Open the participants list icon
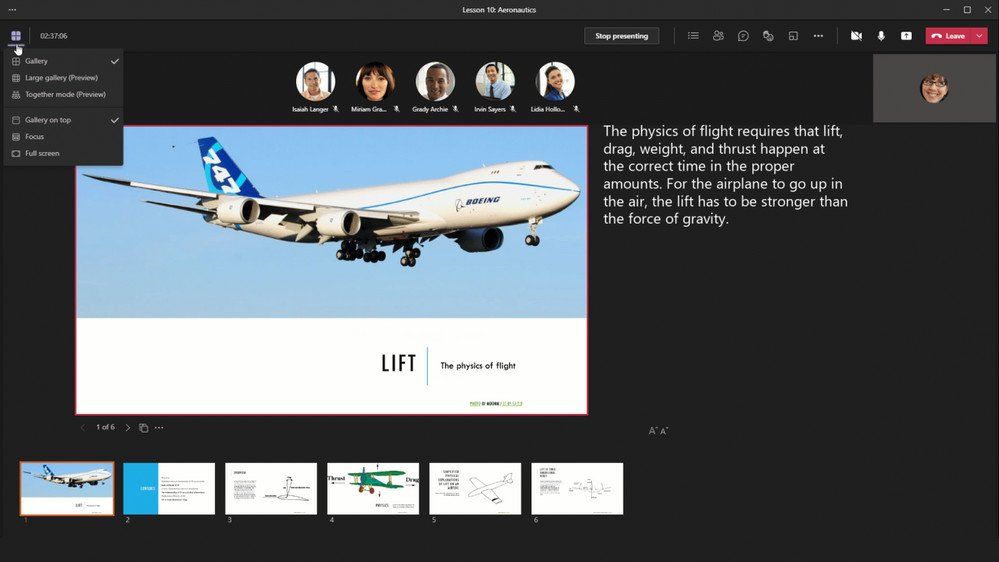This screenshot has width=999, height=562. (718, 36)
